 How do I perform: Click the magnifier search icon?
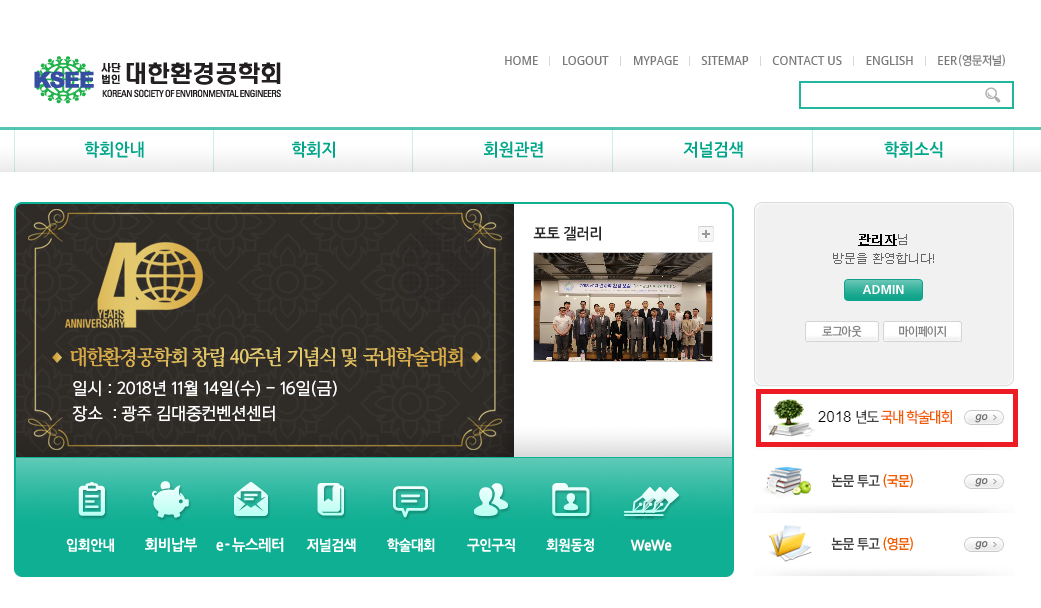(993, 95)
